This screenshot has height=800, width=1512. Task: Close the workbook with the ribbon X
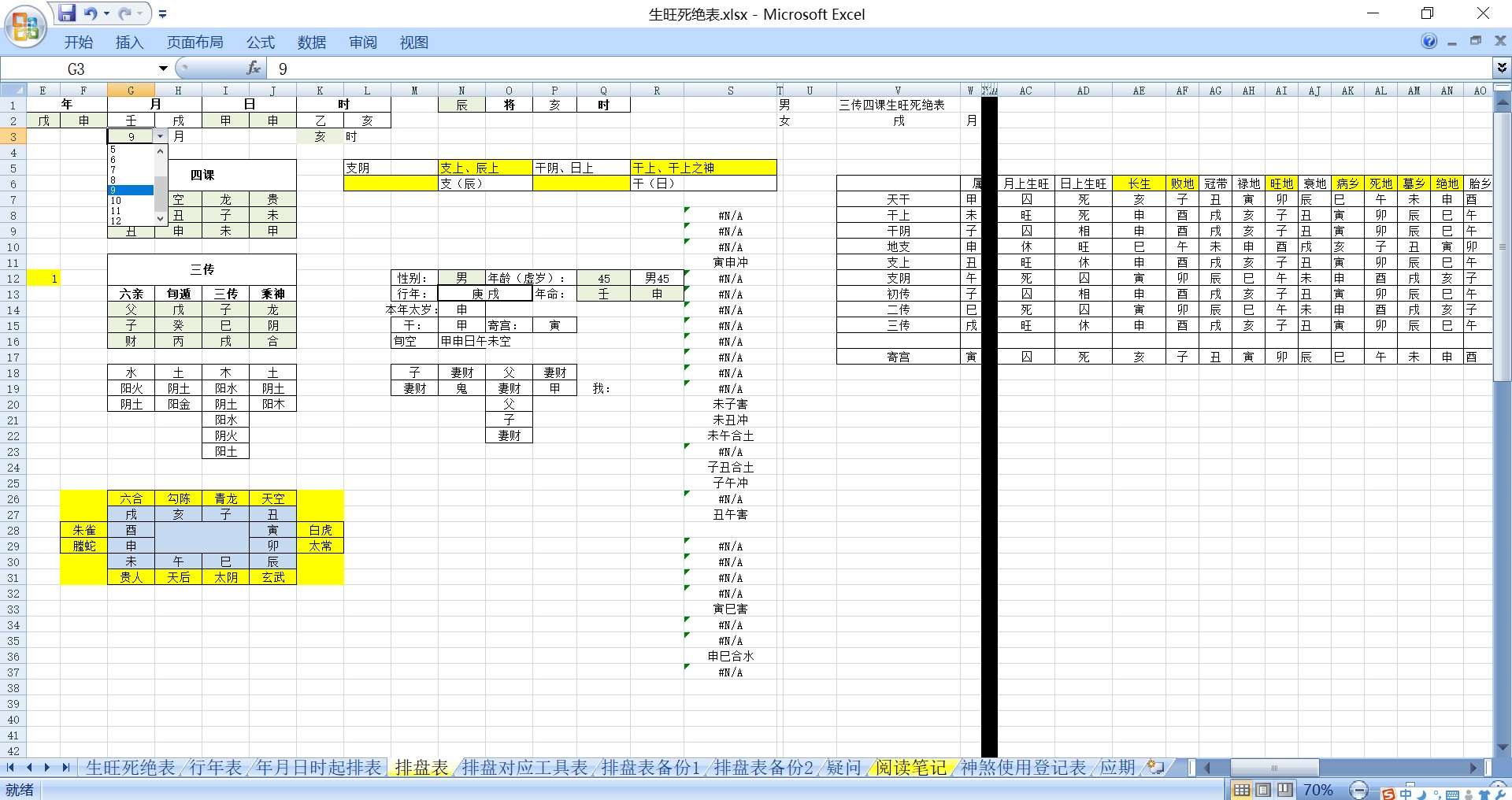tap(1500, 41)
